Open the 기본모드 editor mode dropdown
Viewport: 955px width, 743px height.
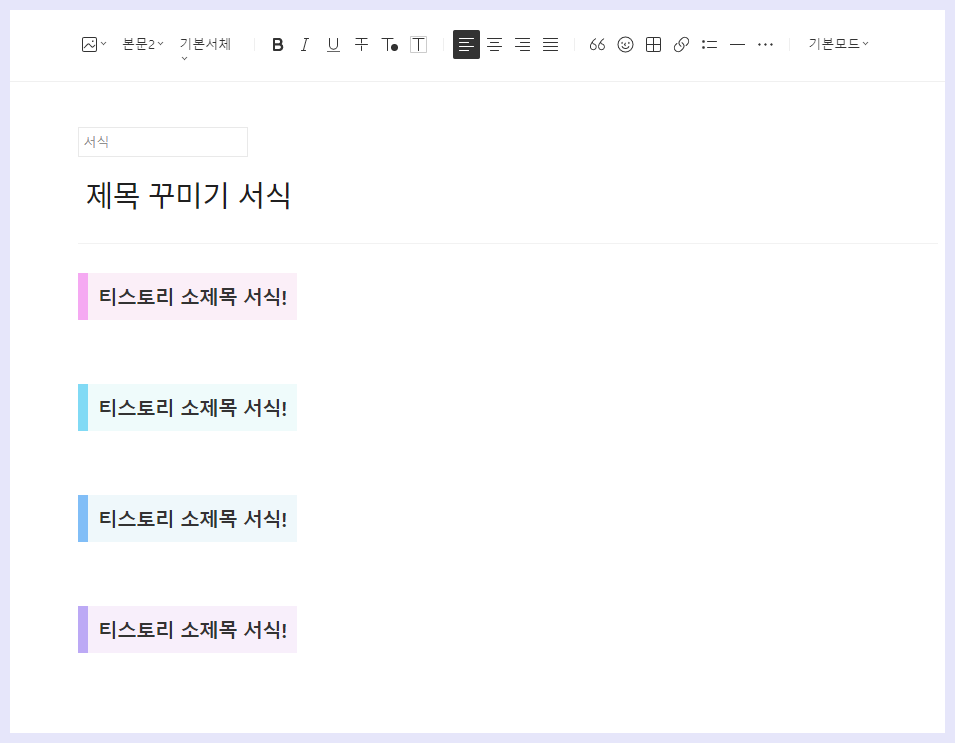tap(838, 44)
